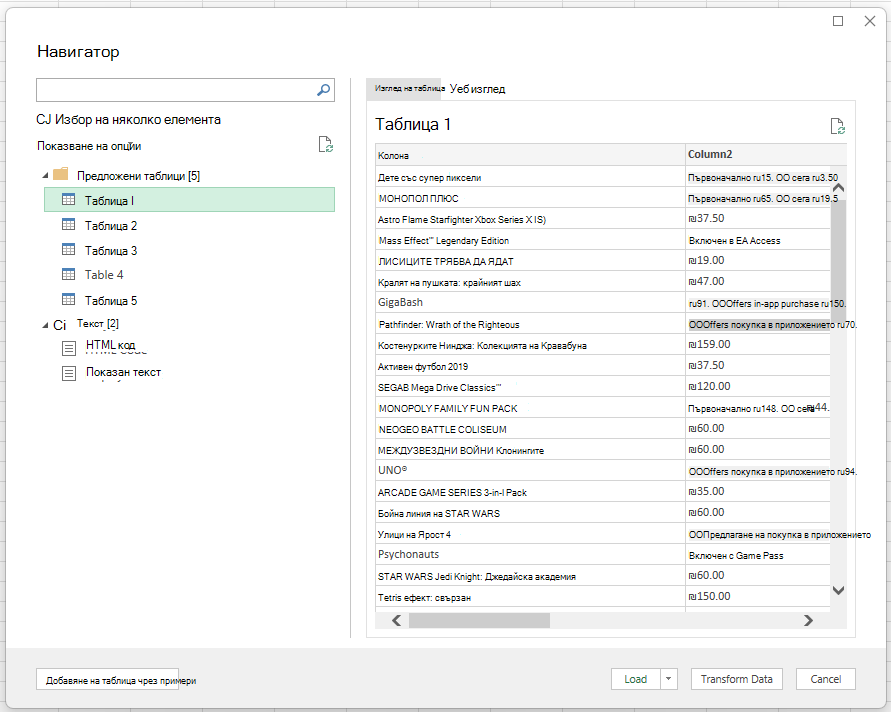Open the Load button dropdown arrow

click(x=669, y=679)
